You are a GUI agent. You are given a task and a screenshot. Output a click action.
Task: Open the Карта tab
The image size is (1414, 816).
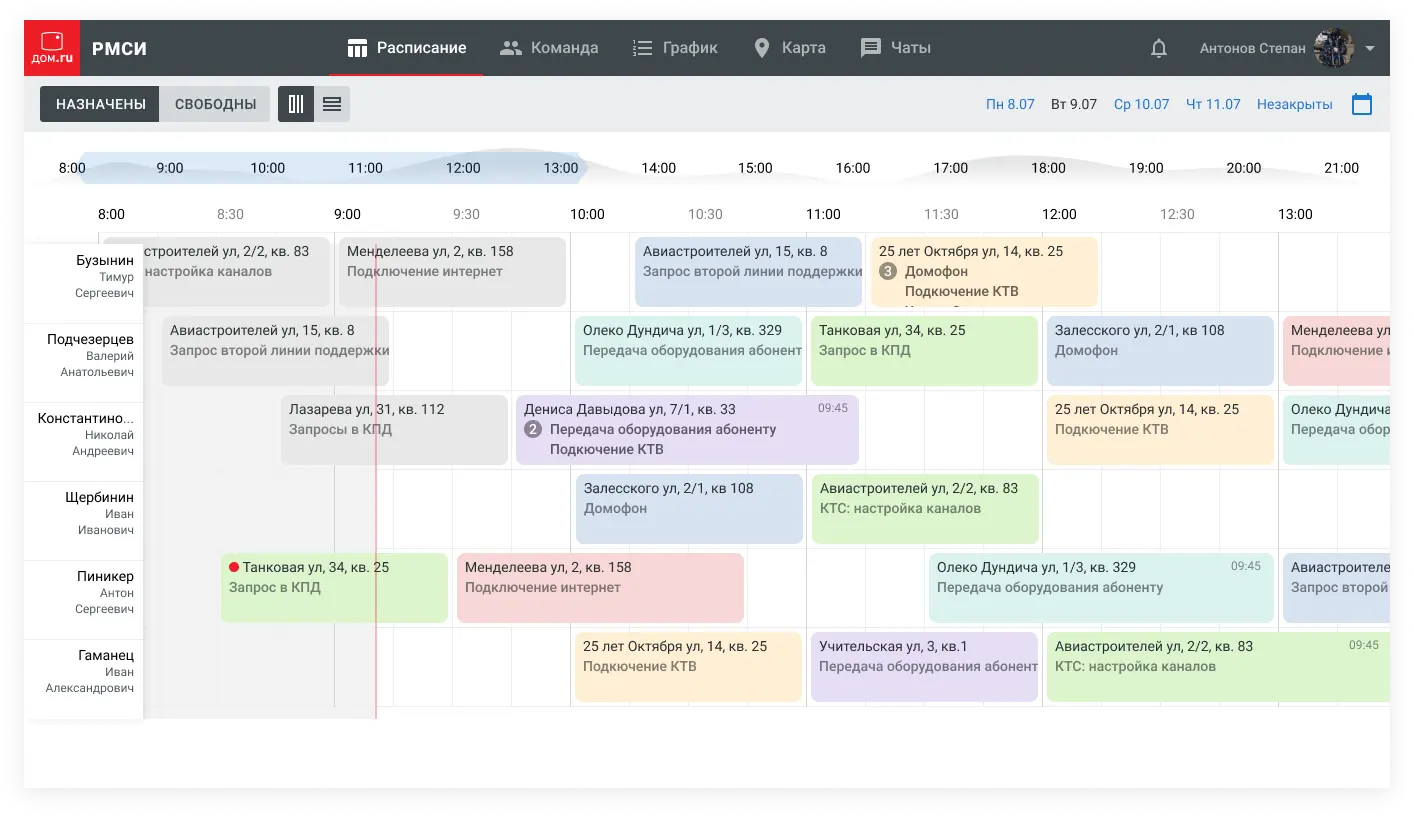click(789, 48)
